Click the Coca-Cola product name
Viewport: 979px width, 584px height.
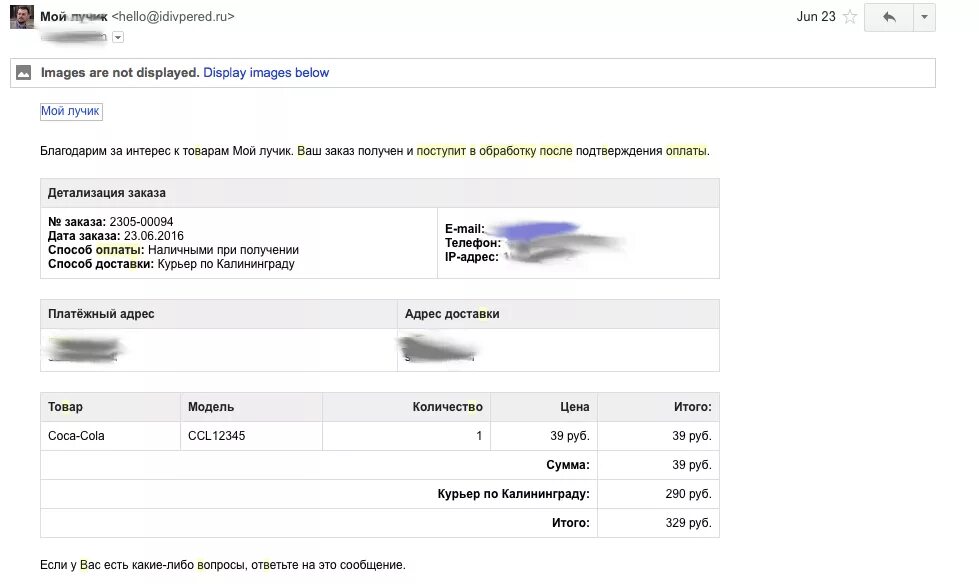76,435
